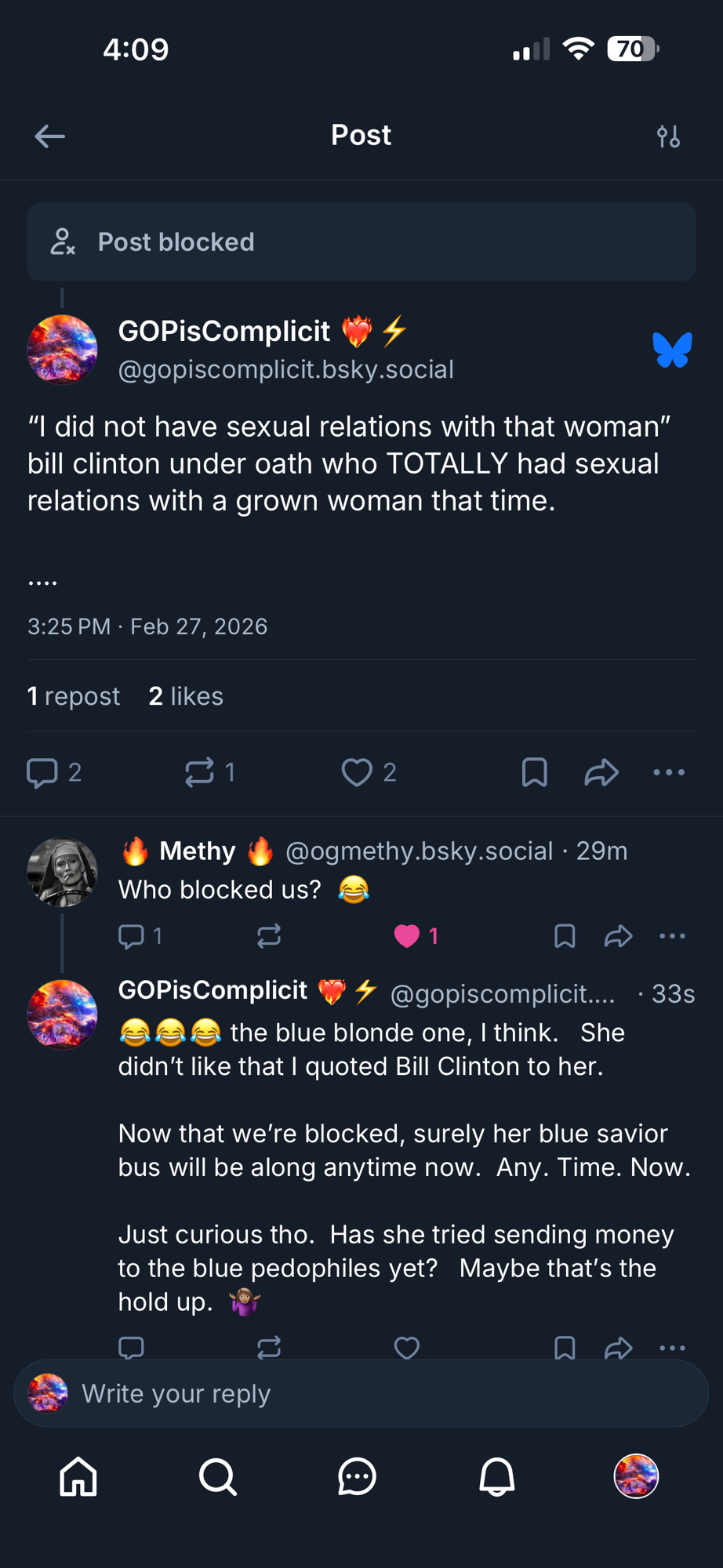Bookmark the main post
Viewport: 723px width, 1568px height.
click(534, 772)
